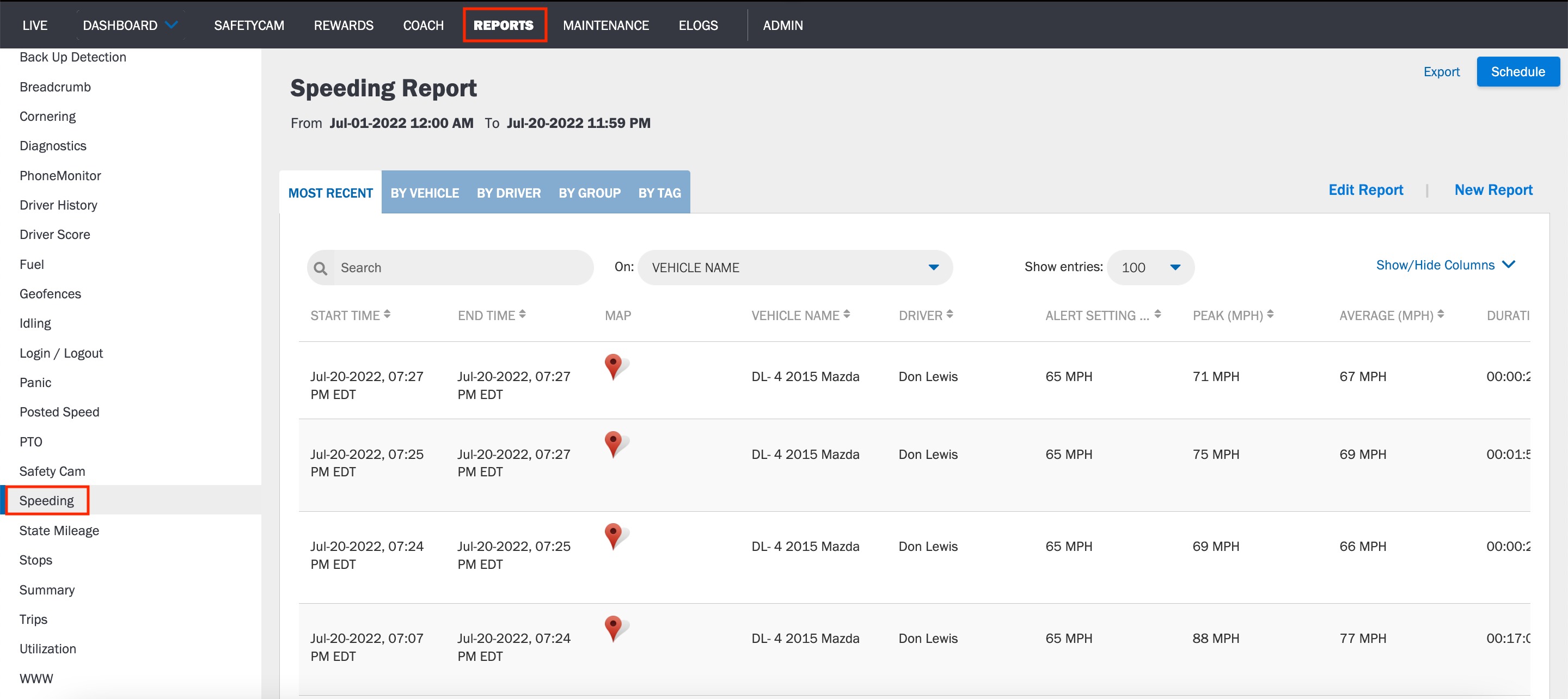Click the New Report link
Screen dimensions: 1568x699
(1494, 190)
